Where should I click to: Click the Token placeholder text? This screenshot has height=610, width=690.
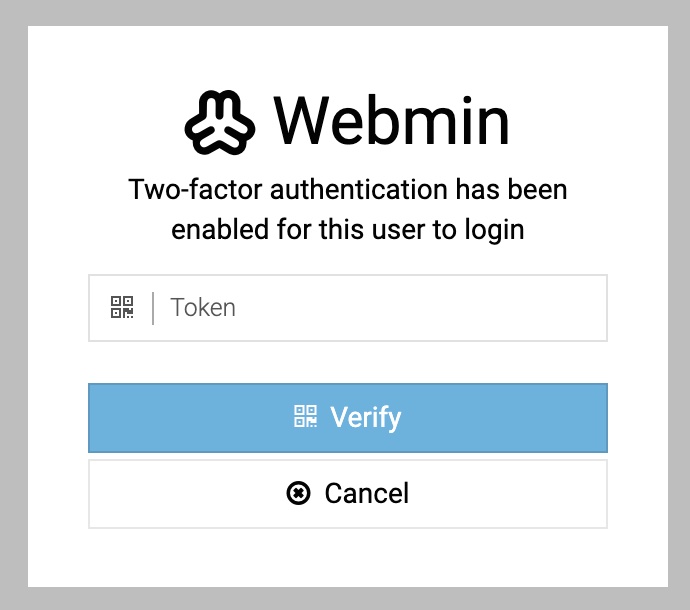tap(203, 307)
